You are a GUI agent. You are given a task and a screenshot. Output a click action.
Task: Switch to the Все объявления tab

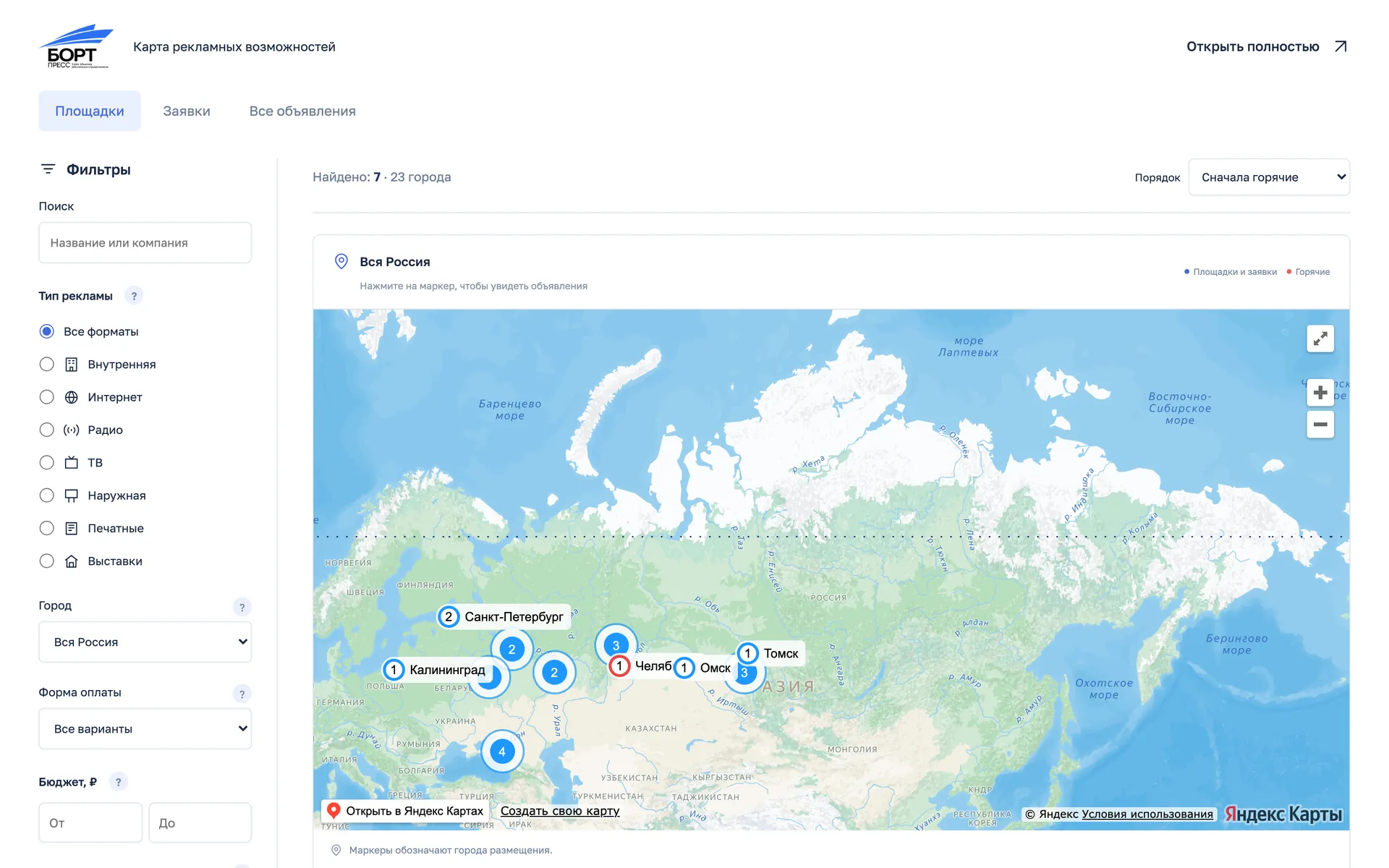[302, 111]
